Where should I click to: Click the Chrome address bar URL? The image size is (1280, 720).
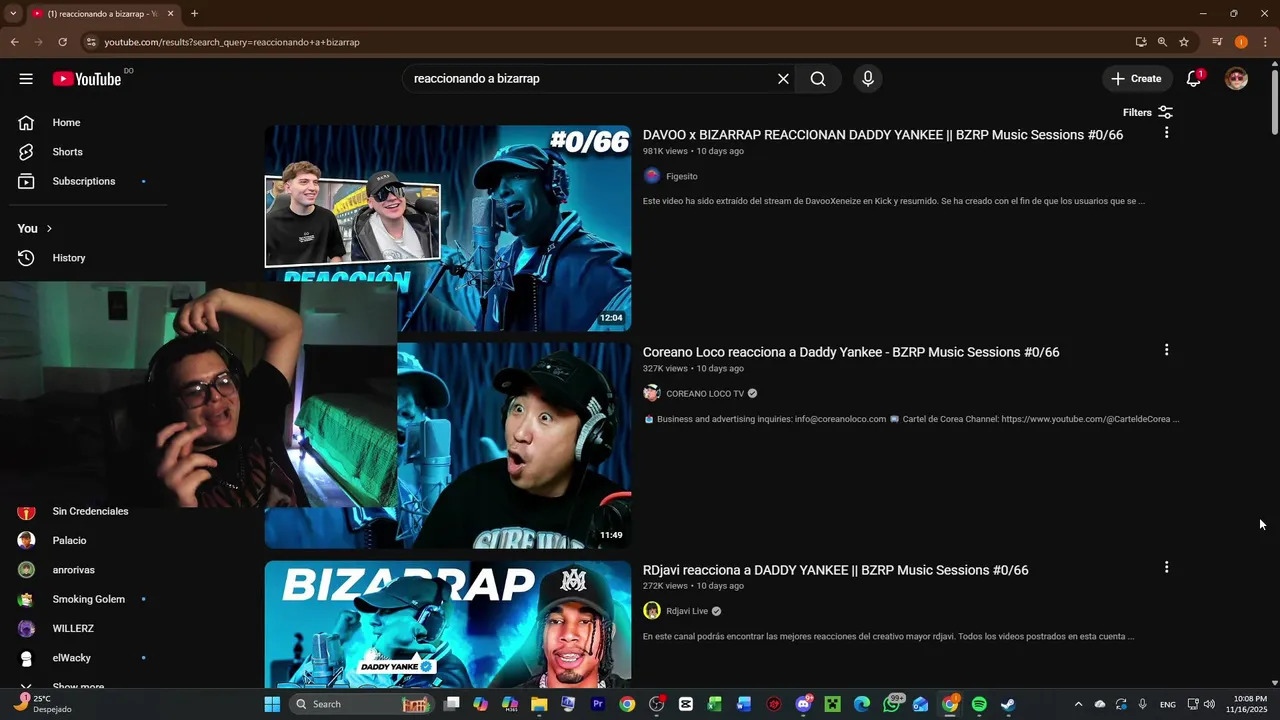pos(232,42)
